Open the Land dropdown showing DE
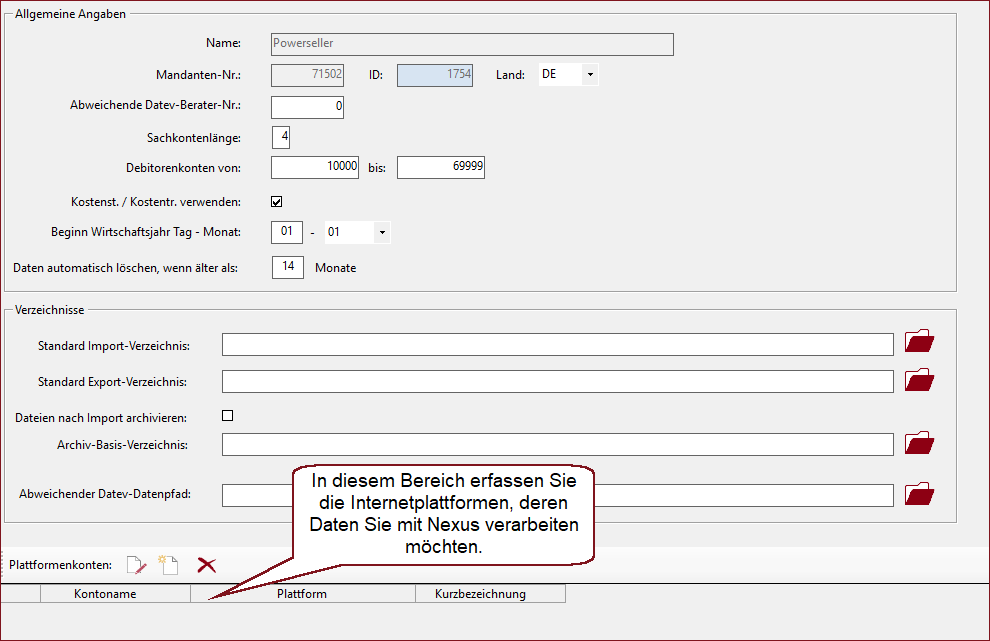 (x=589, y=74)
